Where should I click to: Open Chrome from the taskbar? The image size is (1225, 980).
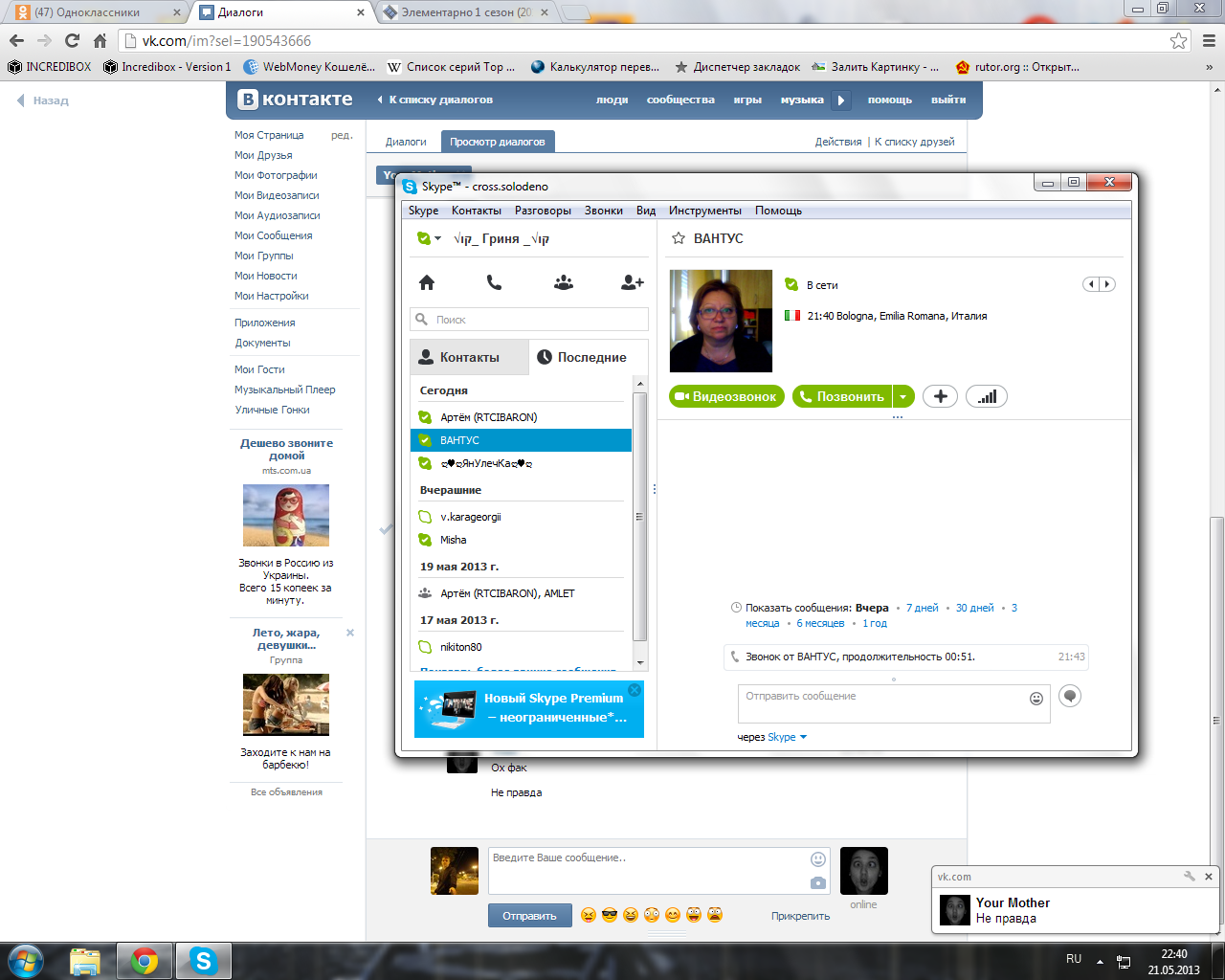(x=145, y=961)
